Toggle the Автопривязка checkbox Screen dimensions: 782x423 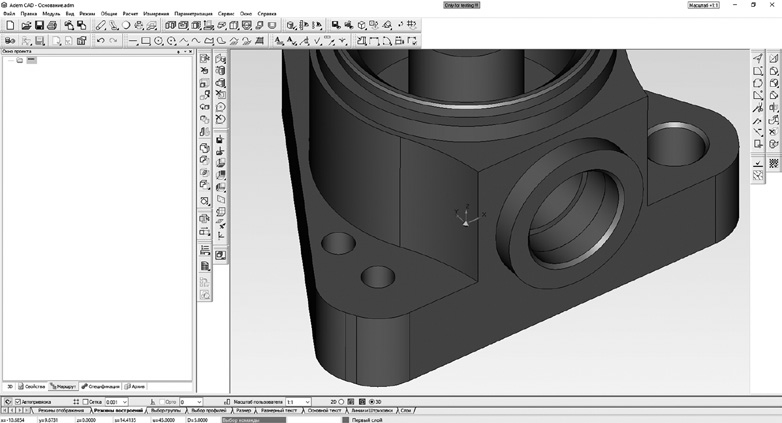[x=19, y=401]
